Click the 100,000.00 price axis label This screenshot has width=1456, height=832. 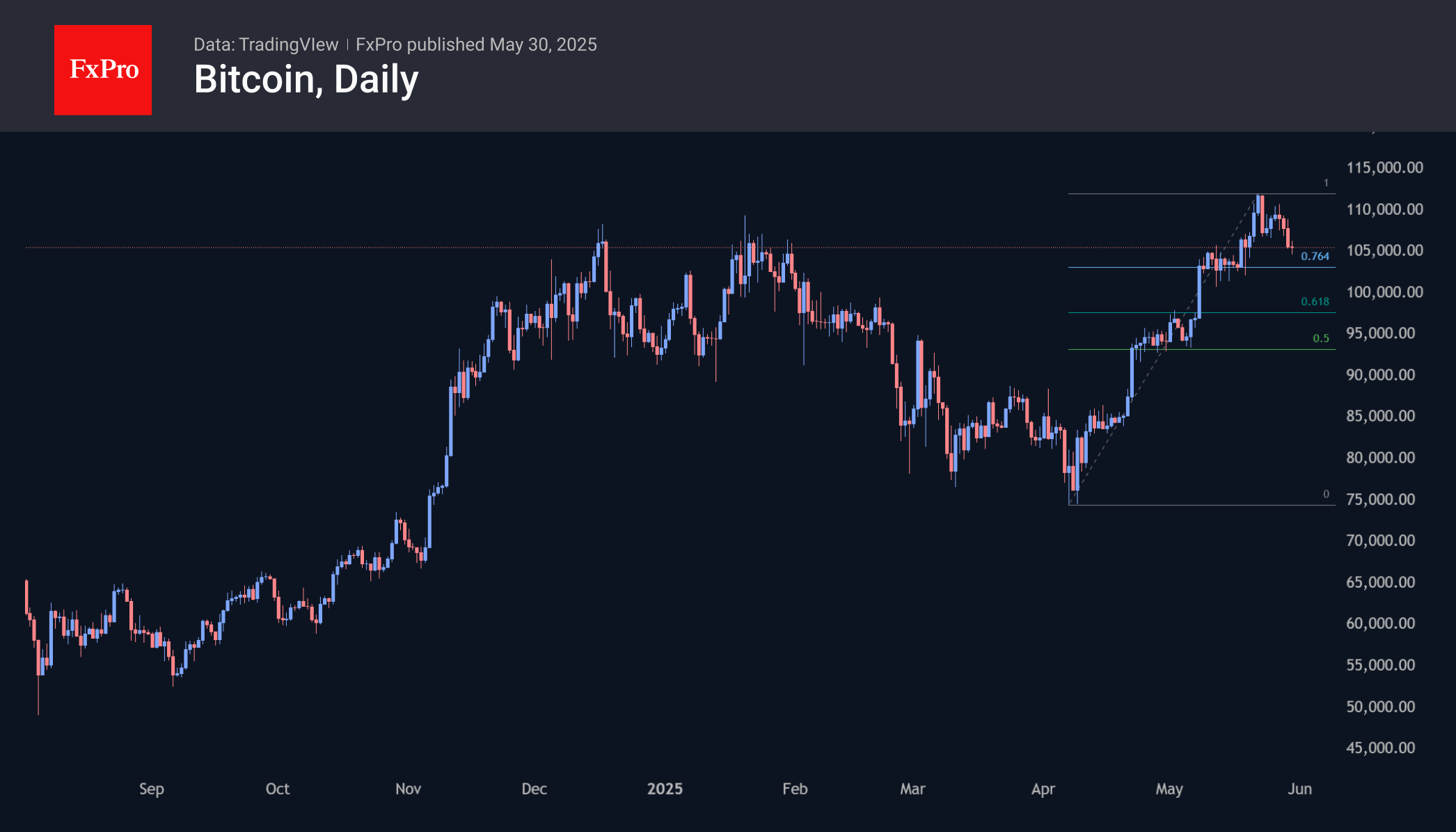[1384, 292]
